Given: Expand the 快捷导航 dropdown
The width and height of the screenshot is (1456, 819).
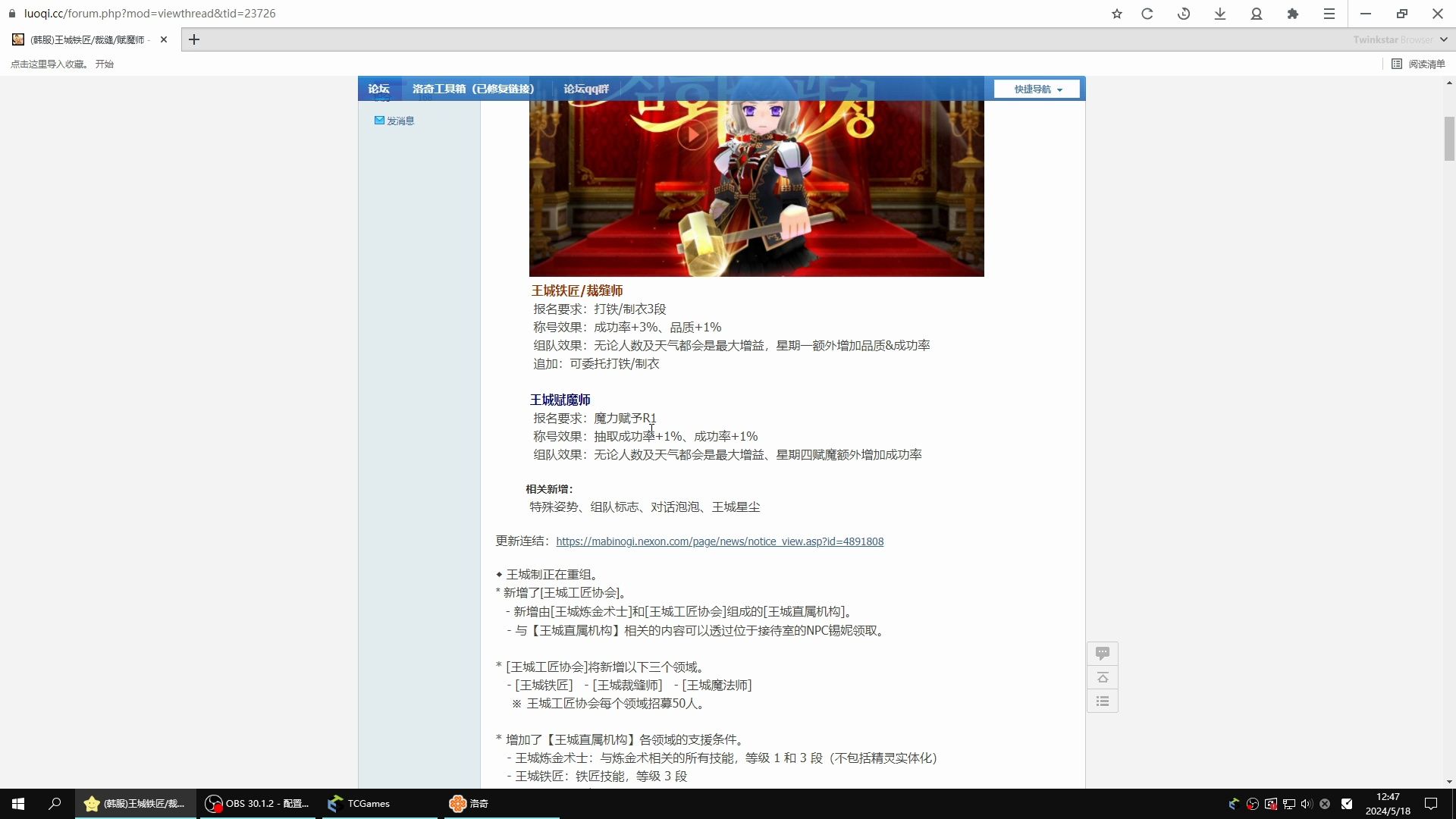Looking at the screenshot, I should tap(1037, 89).
